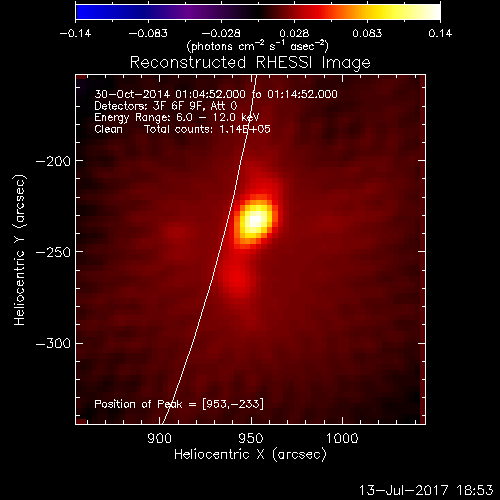
Task: Click the colorbar label '0.083'
Action: pos(367,33)
